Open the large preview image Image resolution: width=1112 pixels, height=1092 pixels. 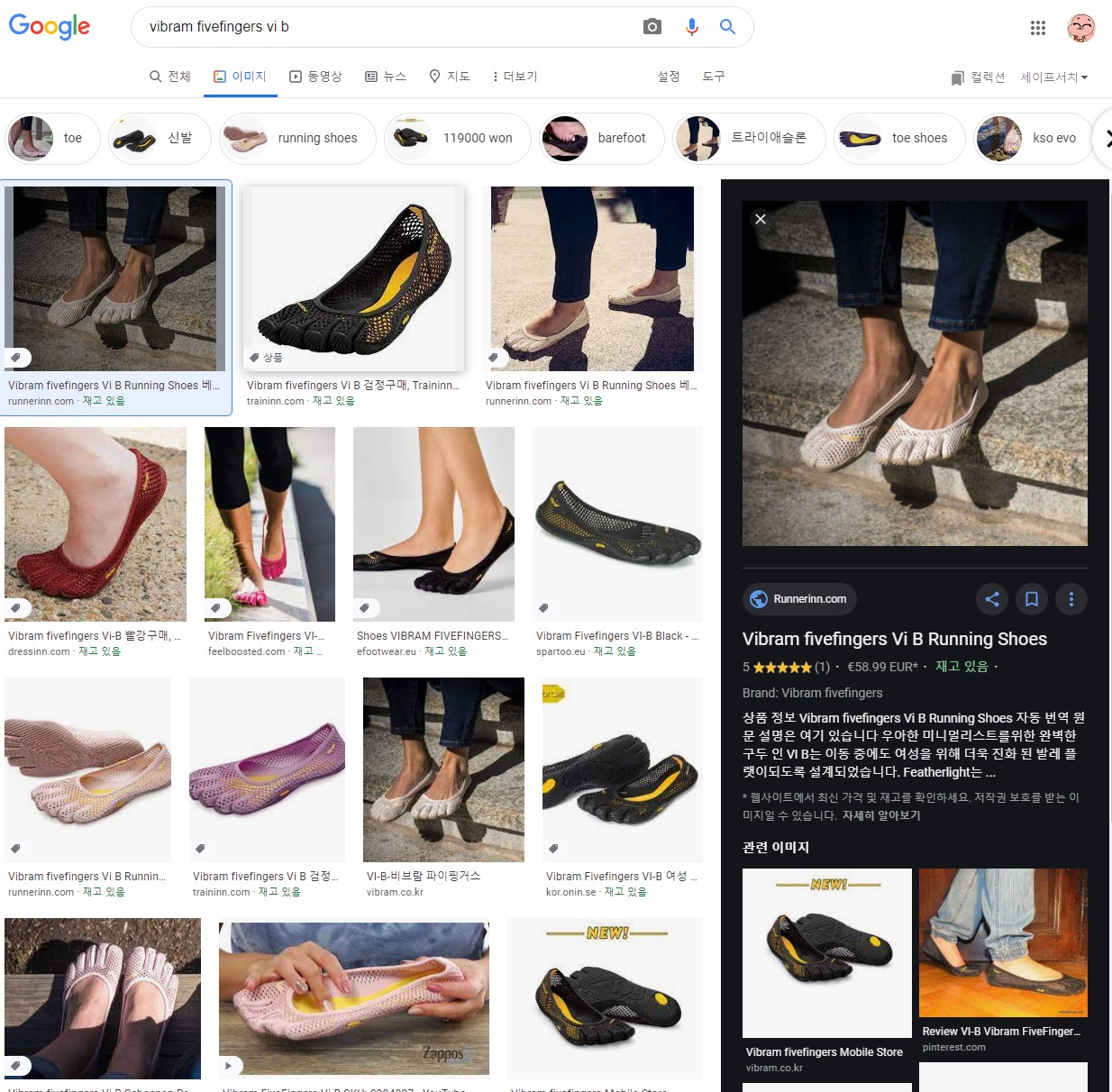(915, 373)
